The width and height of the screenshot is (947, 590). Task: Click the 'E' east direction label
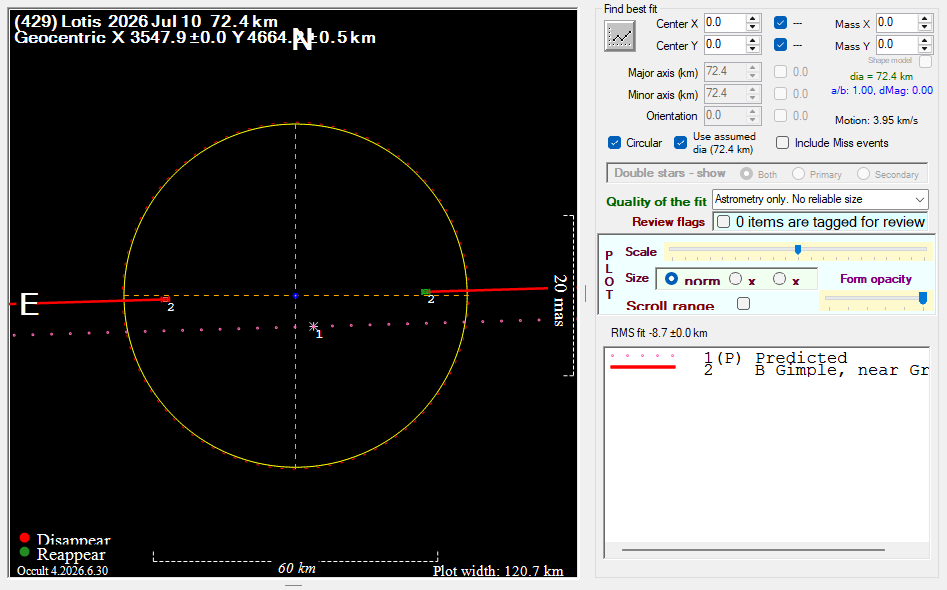pyautogui.click(x=29, y=304)
